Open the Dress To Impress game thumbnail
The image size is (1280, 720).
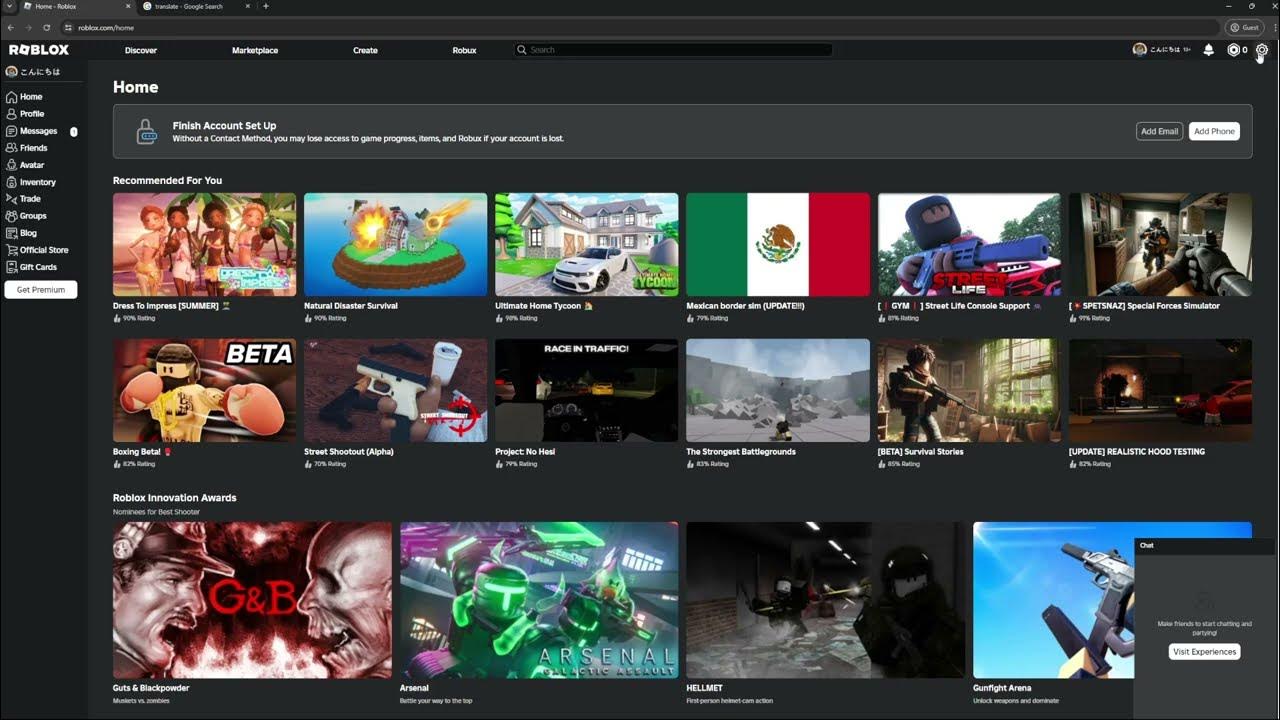pos(204,245)
